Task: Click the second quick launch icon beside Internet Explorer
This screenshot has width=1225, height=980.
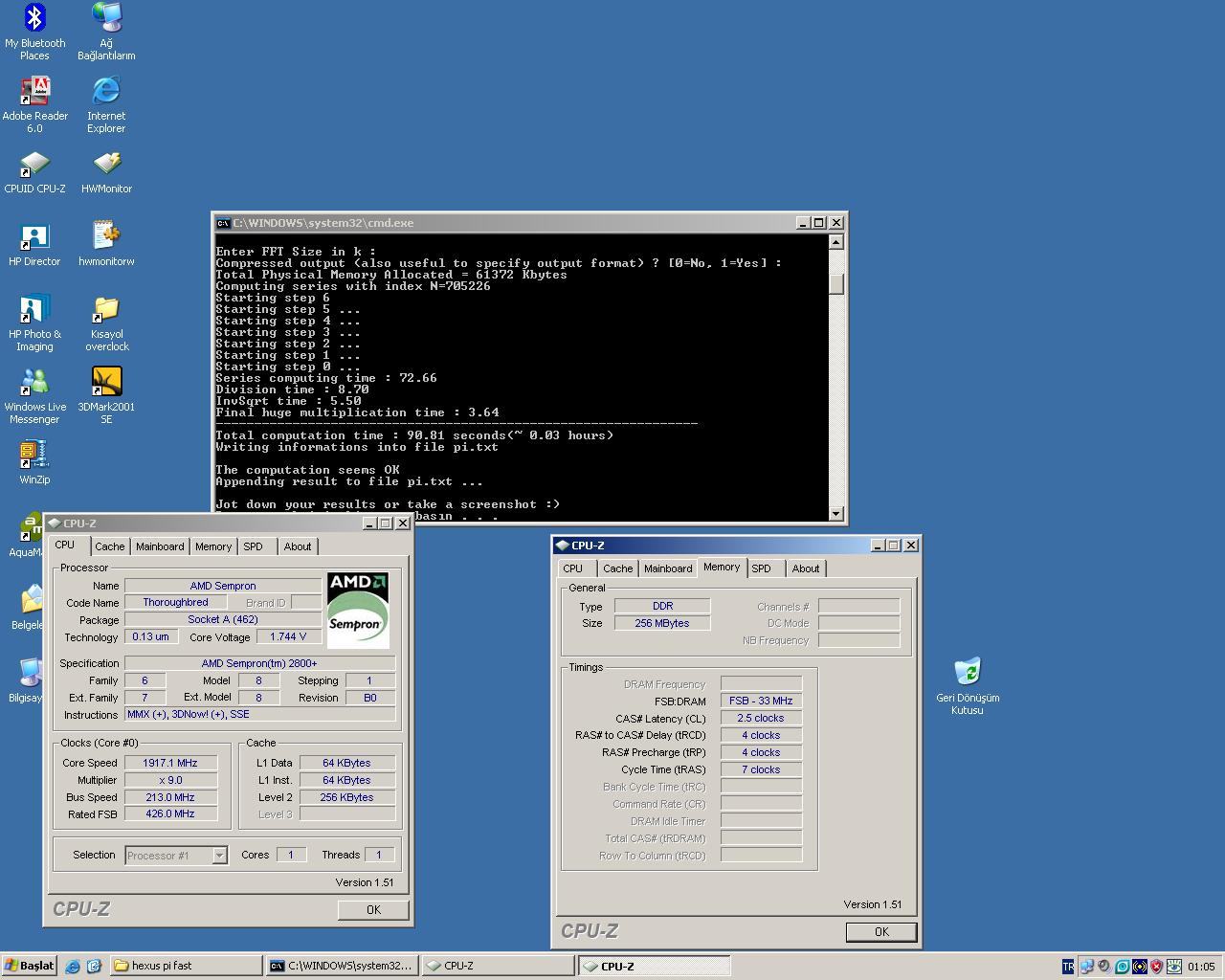Action: click(94, 967)
